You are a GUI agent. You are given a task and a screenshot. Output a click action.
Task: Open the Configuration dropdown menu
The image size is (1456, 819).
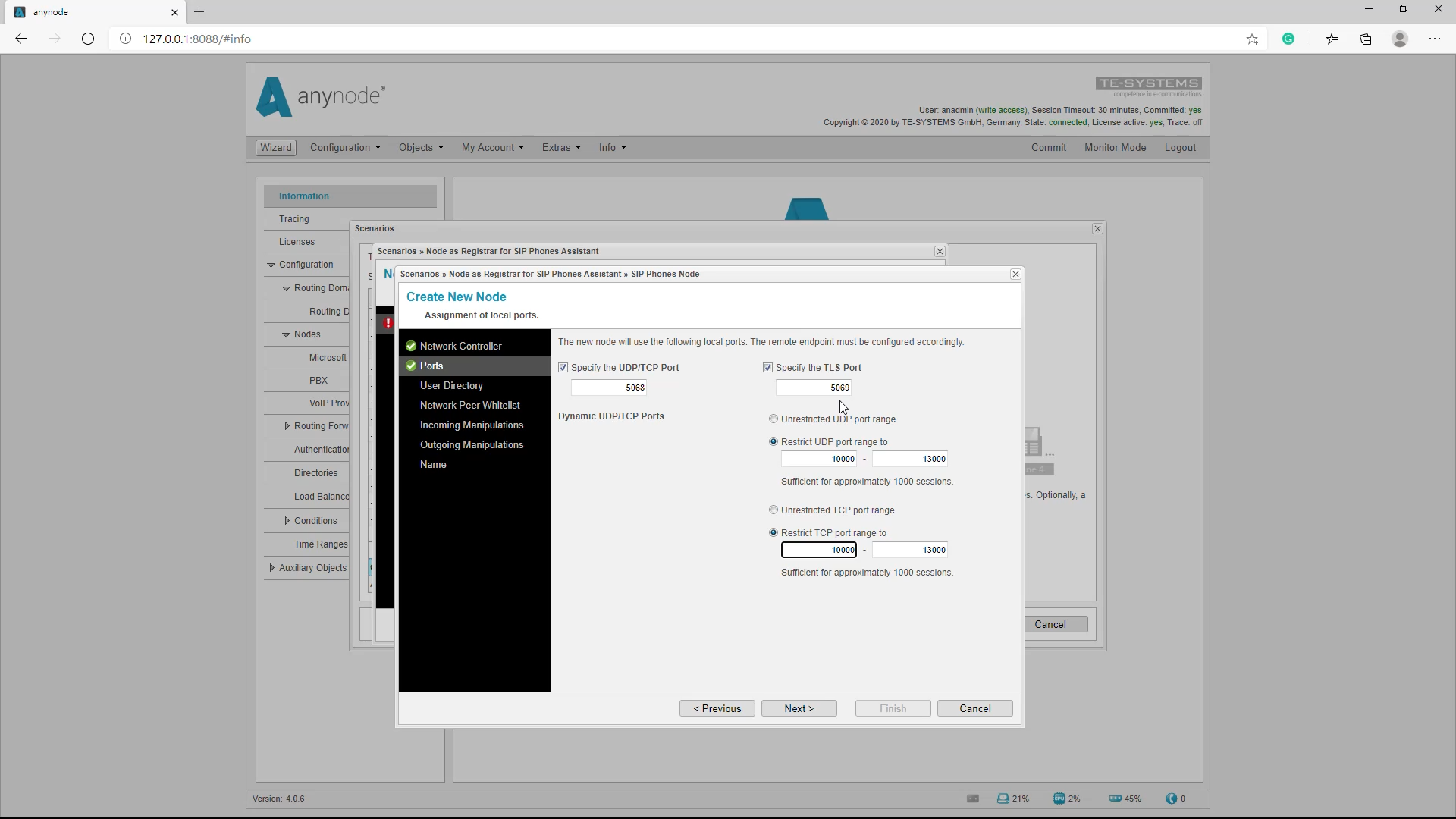point(345,148)
